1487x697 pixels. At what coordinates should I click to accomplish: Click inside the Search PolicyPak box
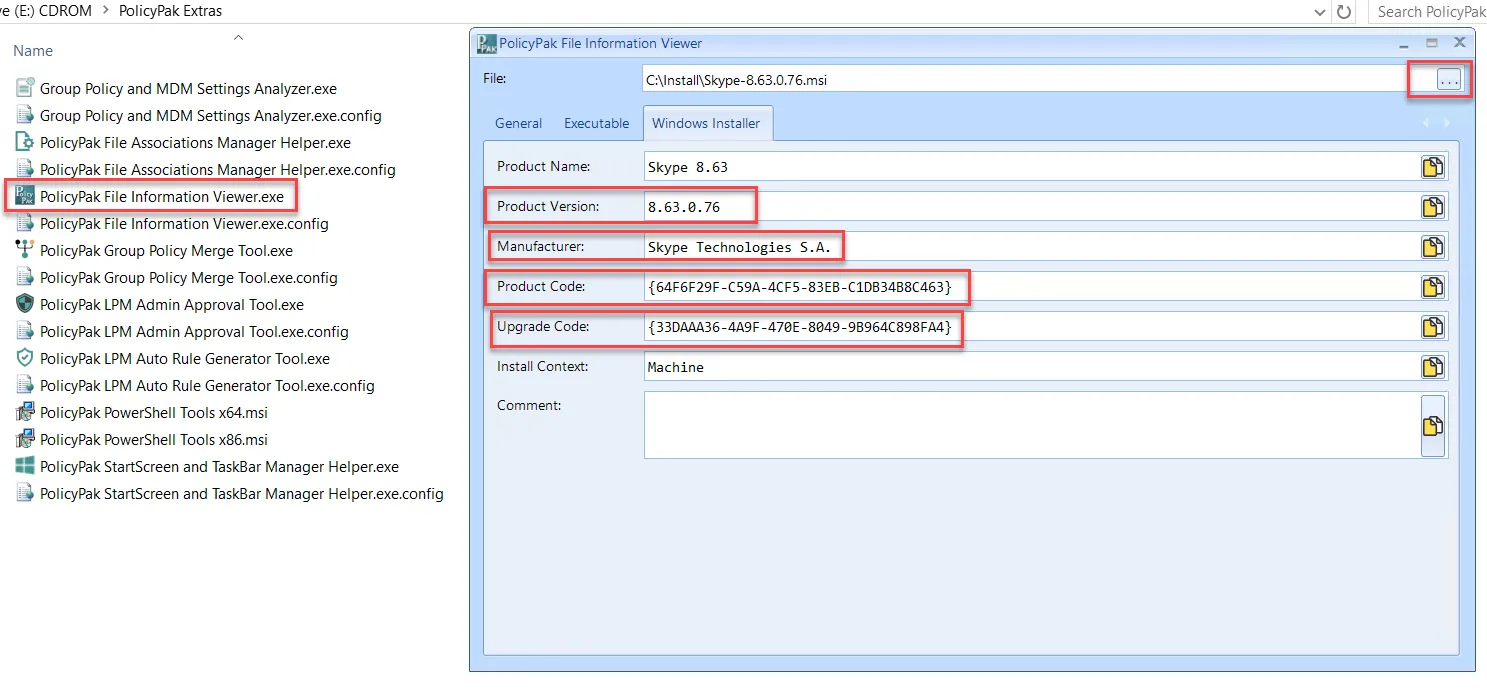1428,12
